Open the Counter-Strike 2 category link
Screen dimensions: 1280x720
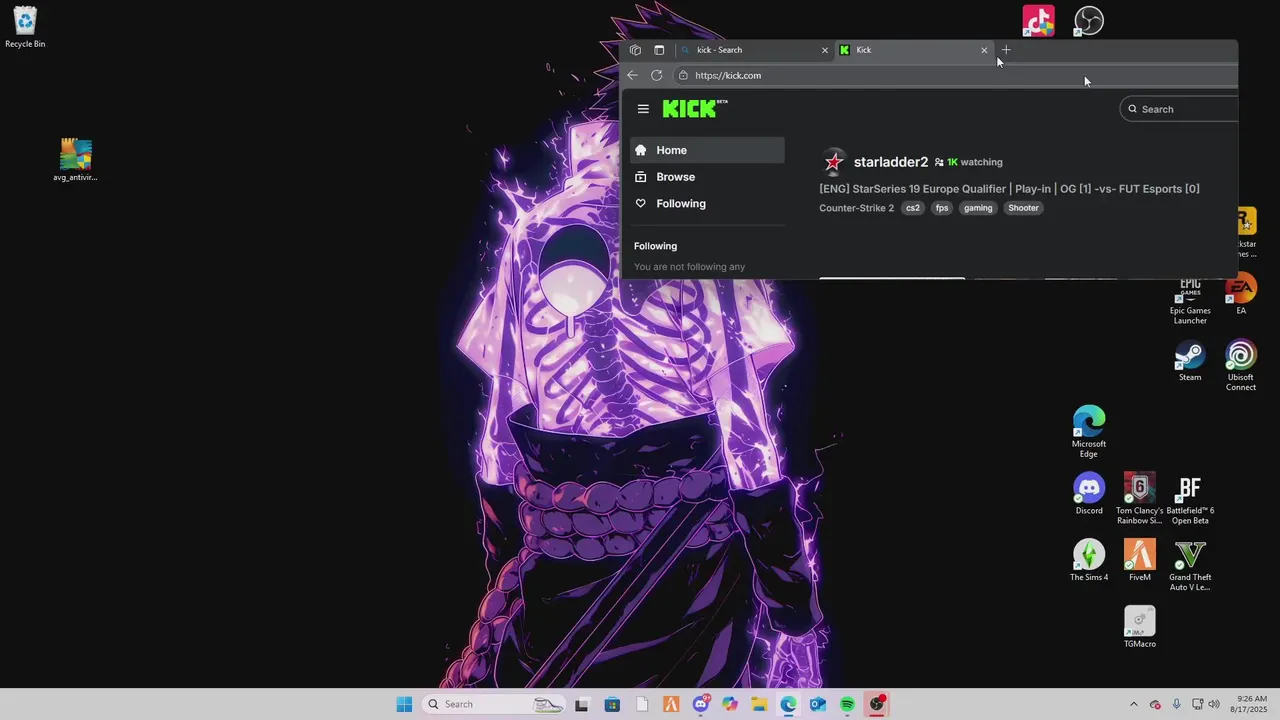tap(856, 208)
